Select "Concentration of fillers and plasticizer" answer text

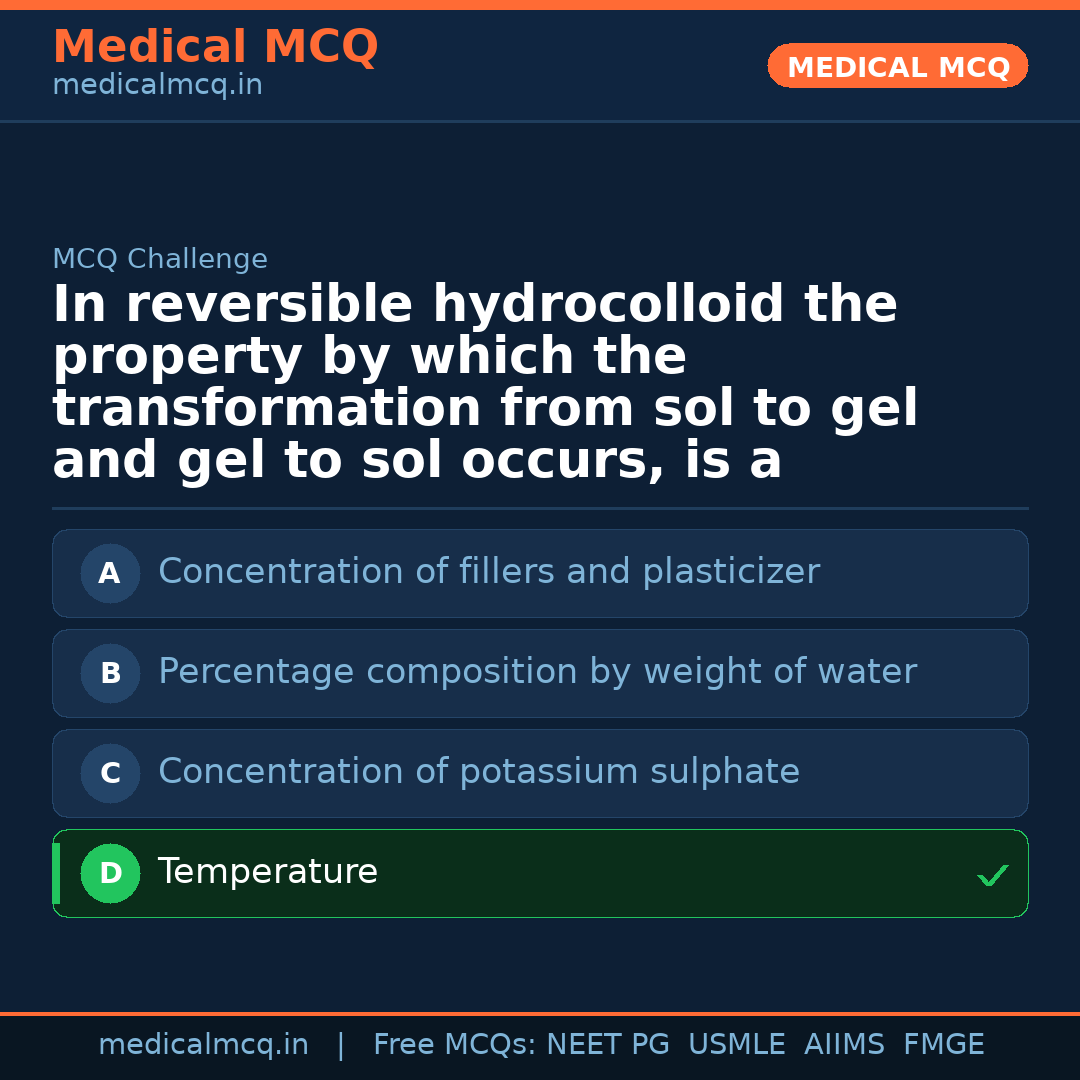pyautogui.click(x=488, y=572)
